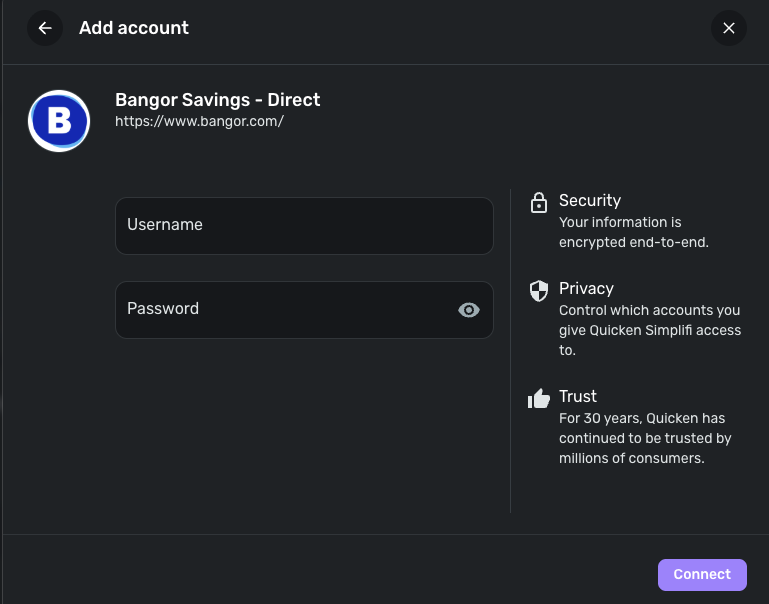Show password with the eye icon
The height and width of the screenshot is (604, 769).
point(468,310)
